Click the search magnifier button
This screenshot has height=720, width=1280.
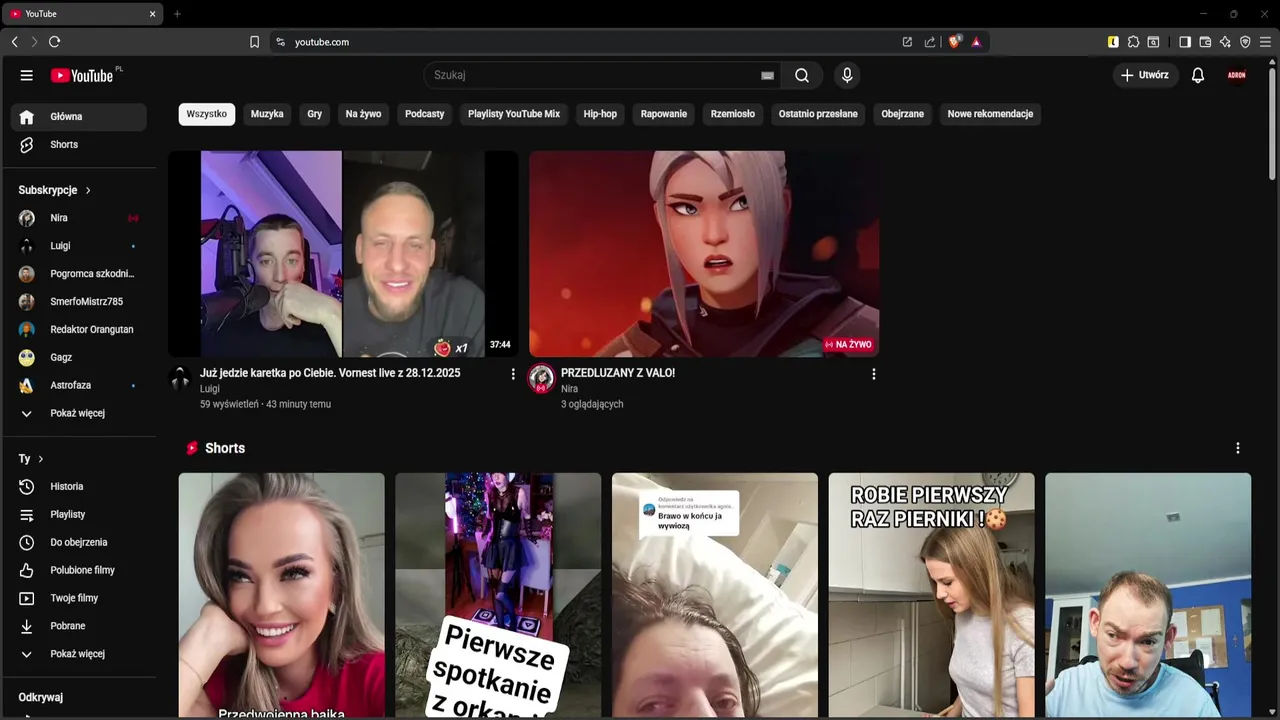(802, 75)
